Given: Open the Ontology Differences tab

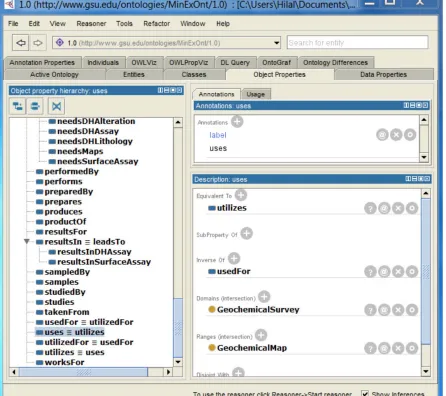Looking at the screenshot, I should click(x=335, y=63).
